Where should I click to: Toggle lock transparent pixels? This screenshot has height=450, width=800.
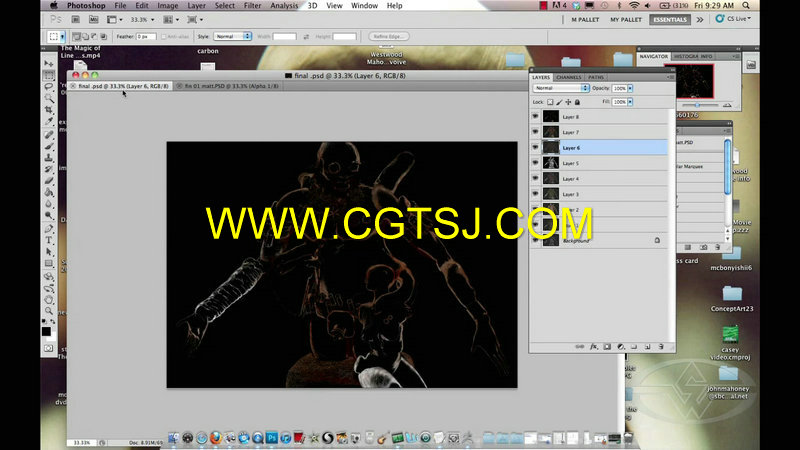click(550, 102)
